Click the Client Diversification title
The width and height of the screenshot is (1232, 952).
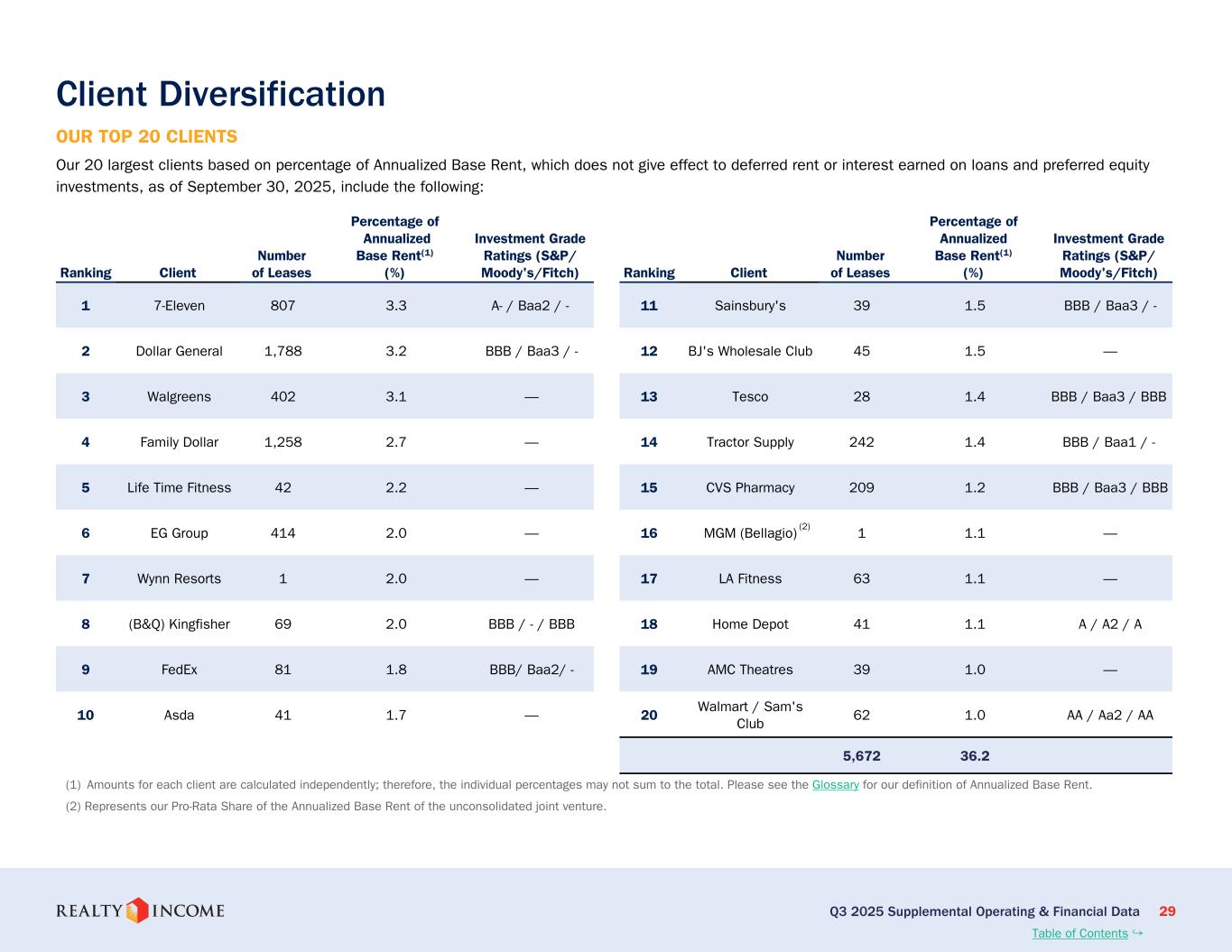coord(220,94)
